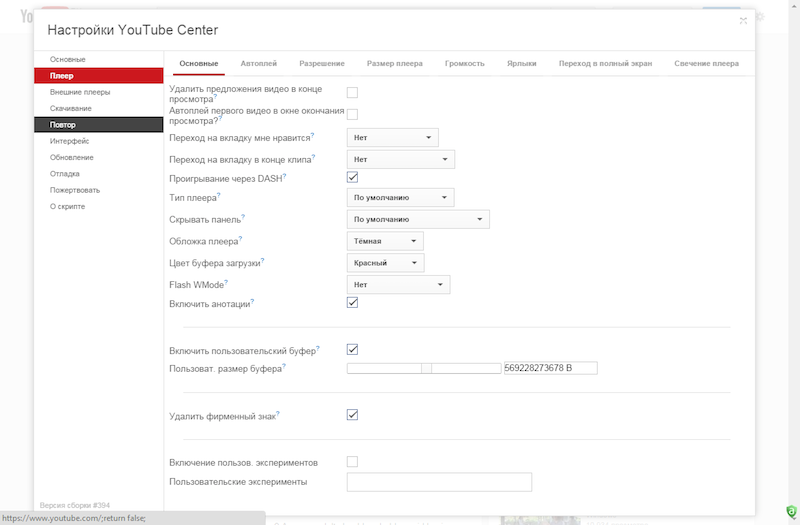Image resolution: width=800 pixels, height=525 pixels.
Task: Select Плеер category in sidebar
Action: click(98, 76)
